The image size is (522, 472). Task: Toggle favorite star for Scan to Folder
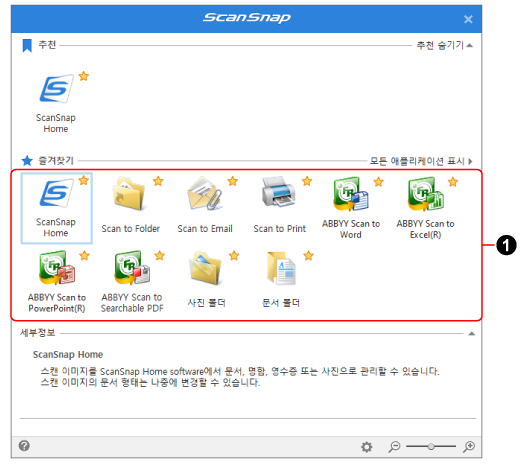[x=158, y=181]
